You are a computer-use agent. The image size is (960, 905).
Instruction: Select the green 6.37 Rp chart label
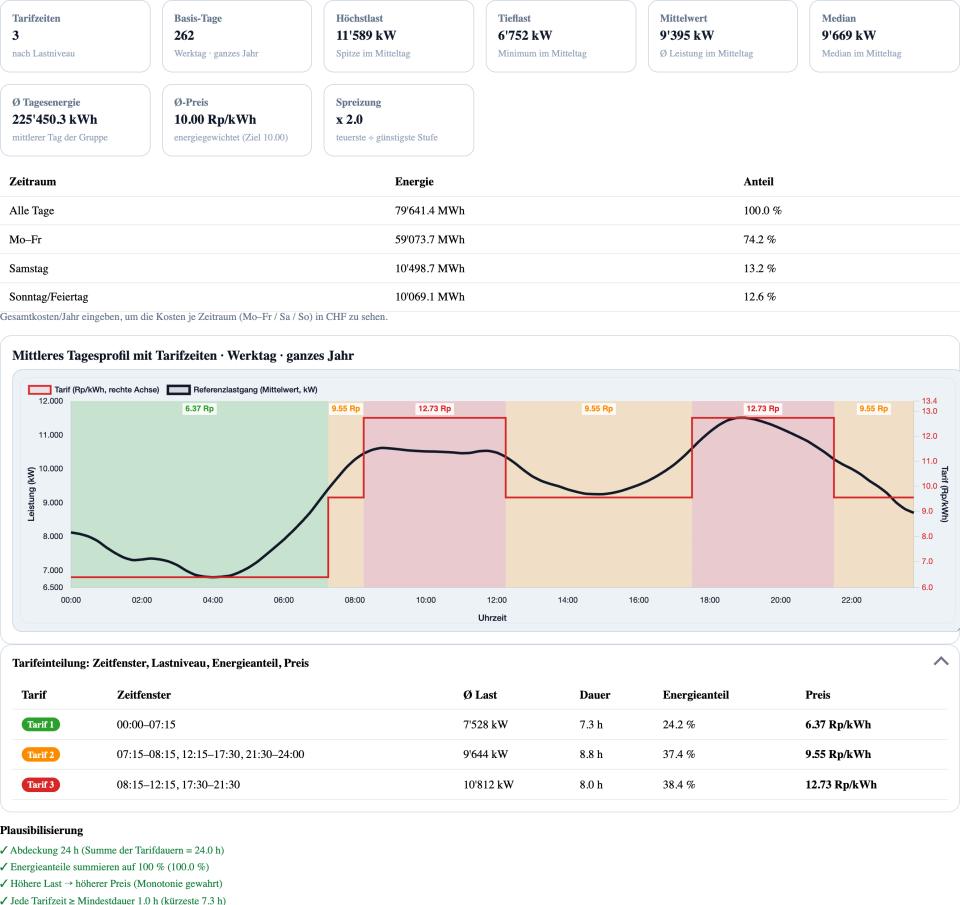click(x=199, y=408)
